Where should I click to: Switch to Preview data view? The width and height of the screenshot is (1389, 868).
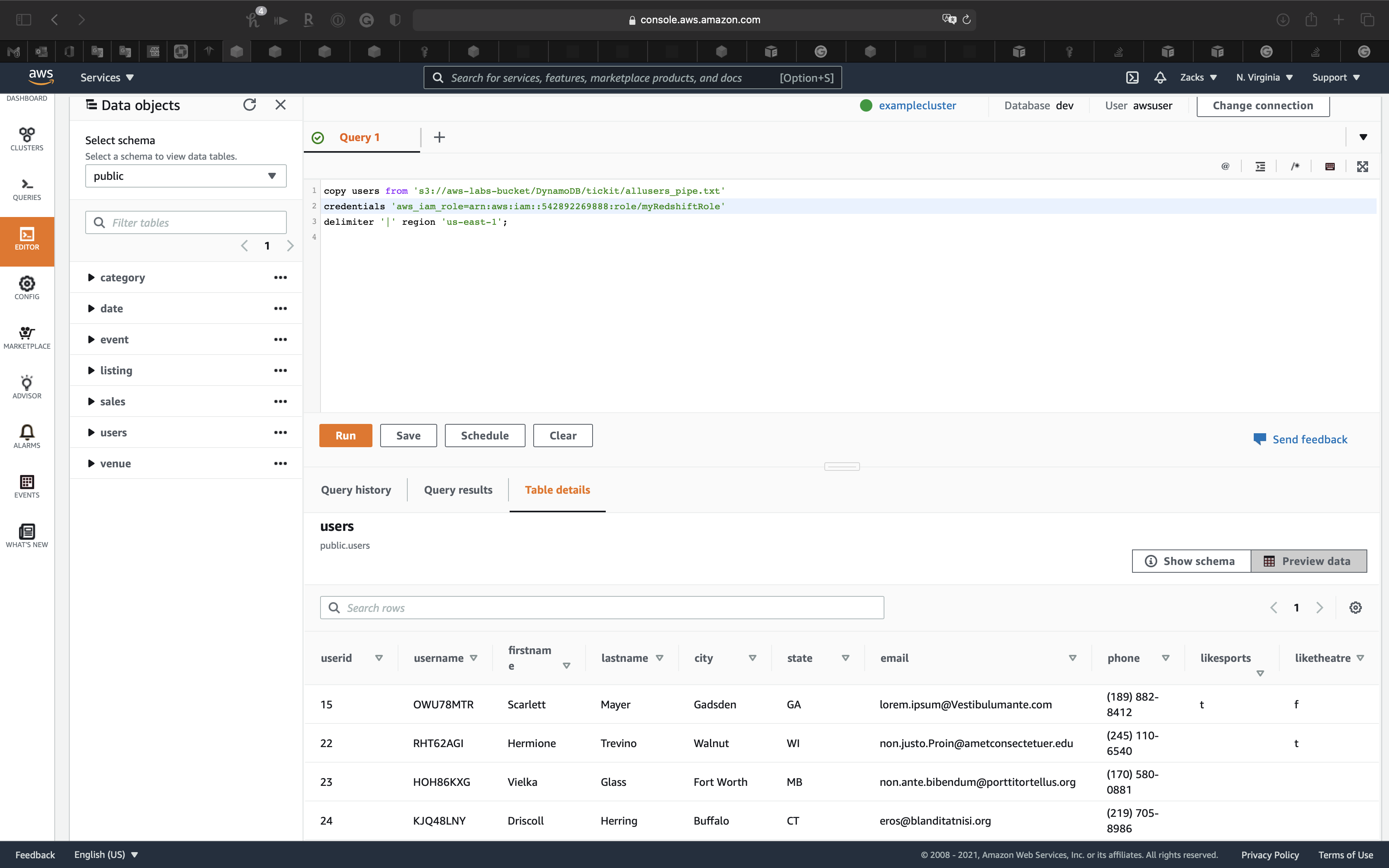[x=1308, y=561]
